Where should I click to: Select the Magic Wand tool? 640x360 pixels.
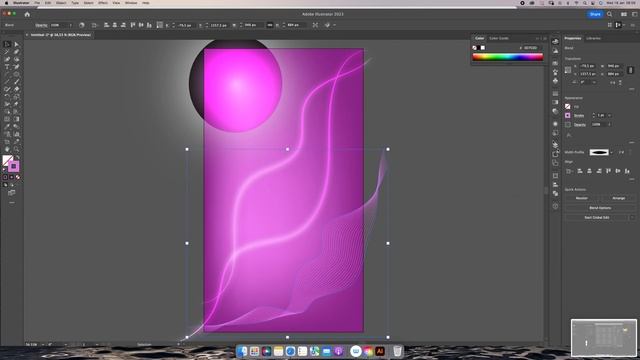[x=7, y=52]
